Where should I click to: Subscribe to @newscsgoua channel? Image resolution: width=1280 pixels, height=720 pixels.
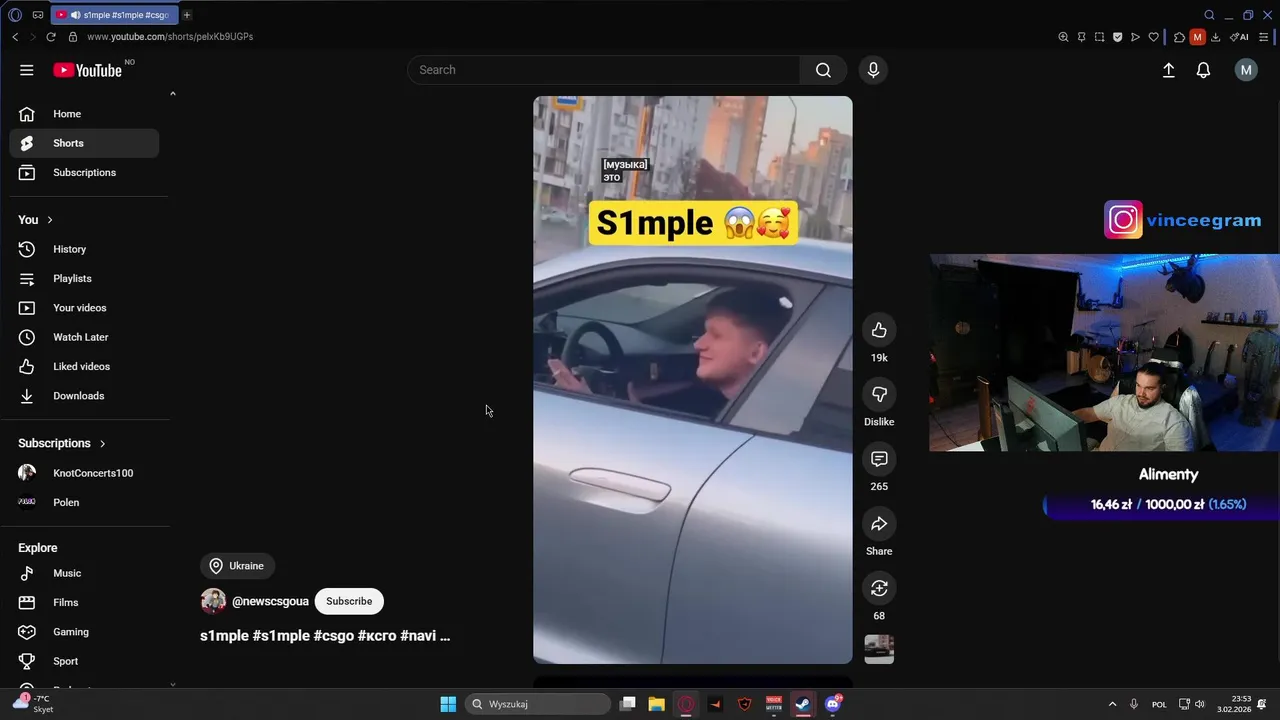click(349, 601)
